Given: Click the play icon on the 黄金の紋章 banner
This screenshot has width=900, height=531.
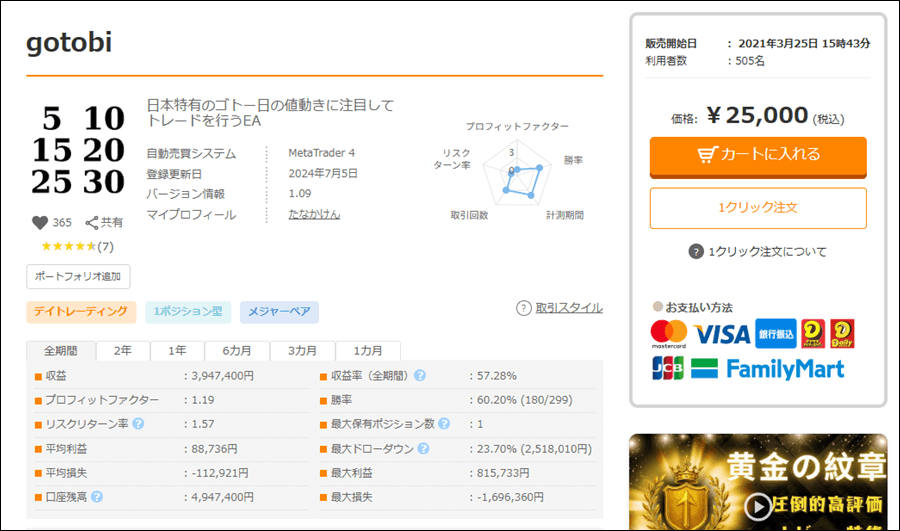Looking at the screenshot, I should pos(758,507).
